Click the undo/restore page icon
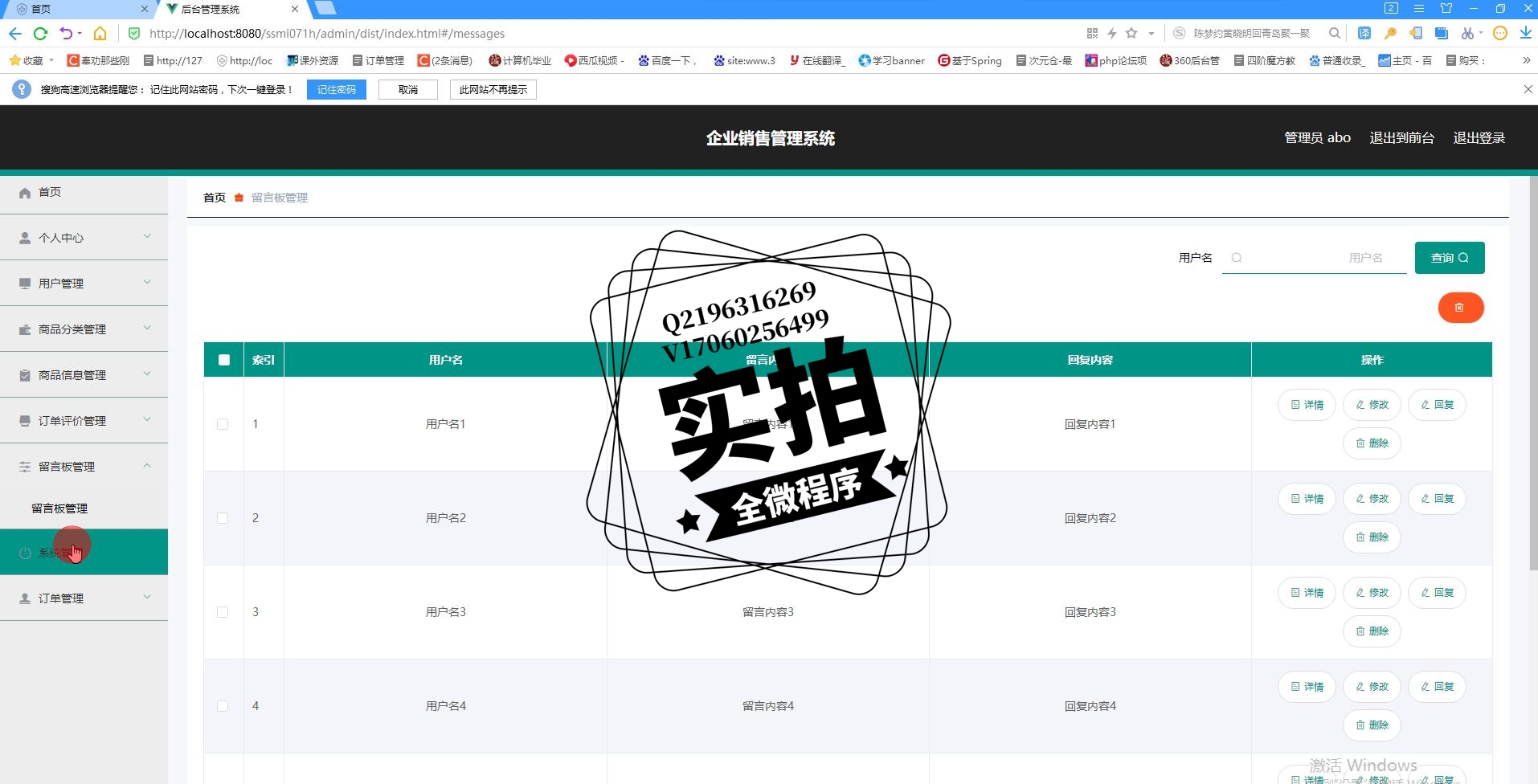 pyautogui.click(x=66, y=34)
